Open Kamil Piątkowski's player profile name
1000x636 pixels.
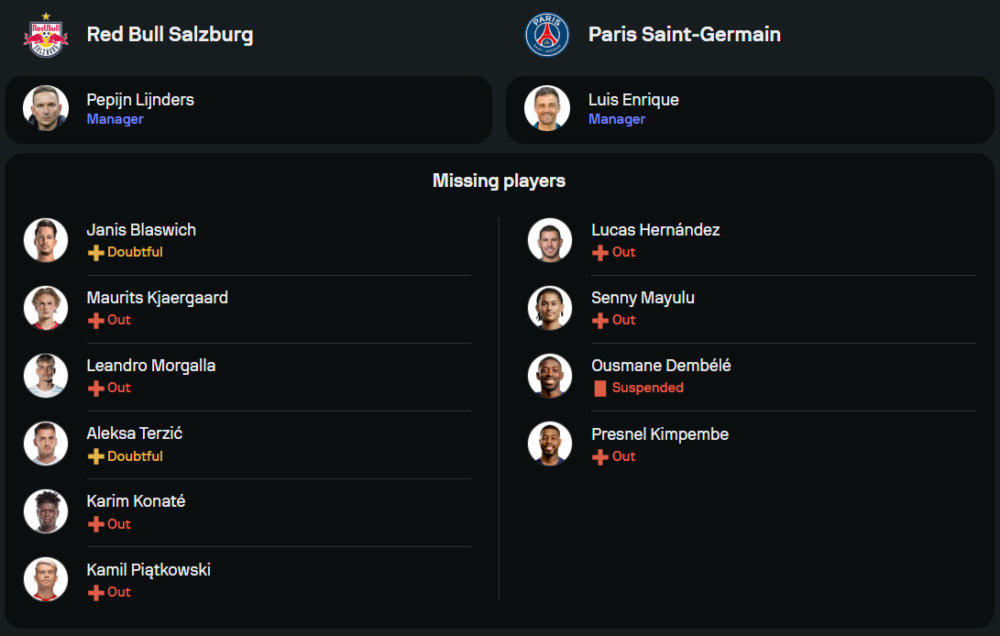click(148, 570)
